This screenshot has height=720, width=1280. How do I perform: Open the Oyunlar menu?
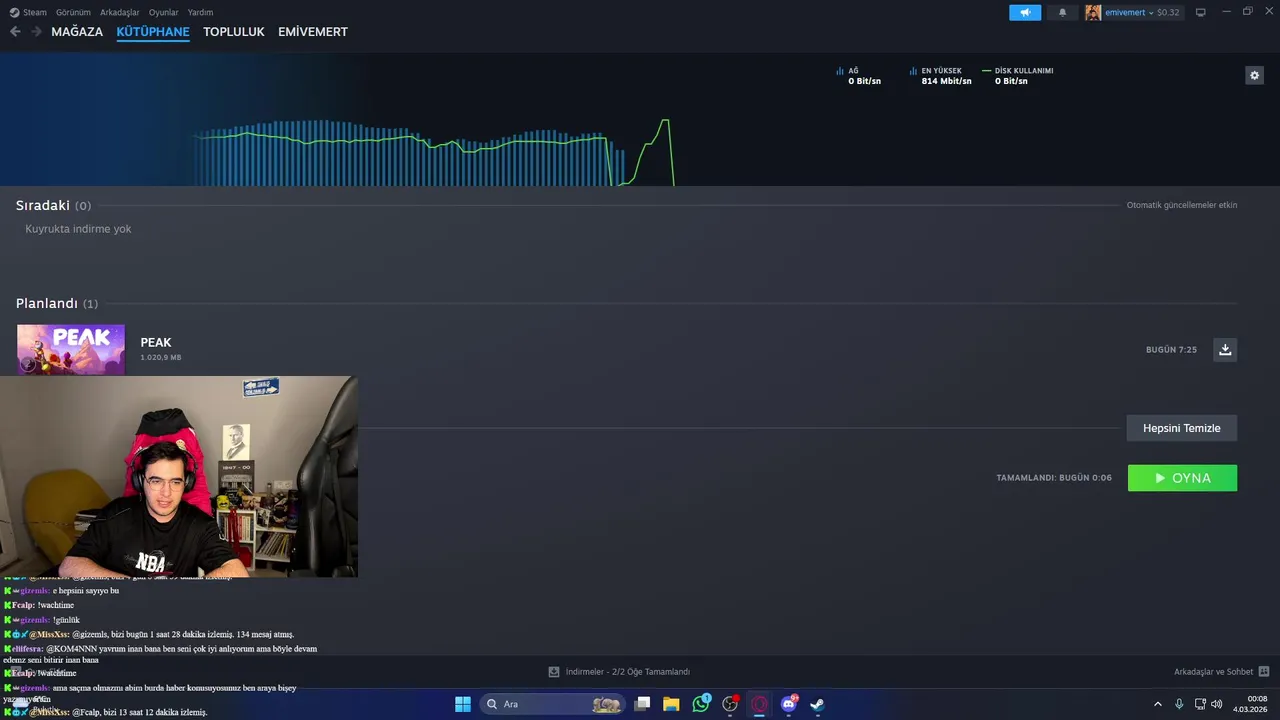click(163, 12)
